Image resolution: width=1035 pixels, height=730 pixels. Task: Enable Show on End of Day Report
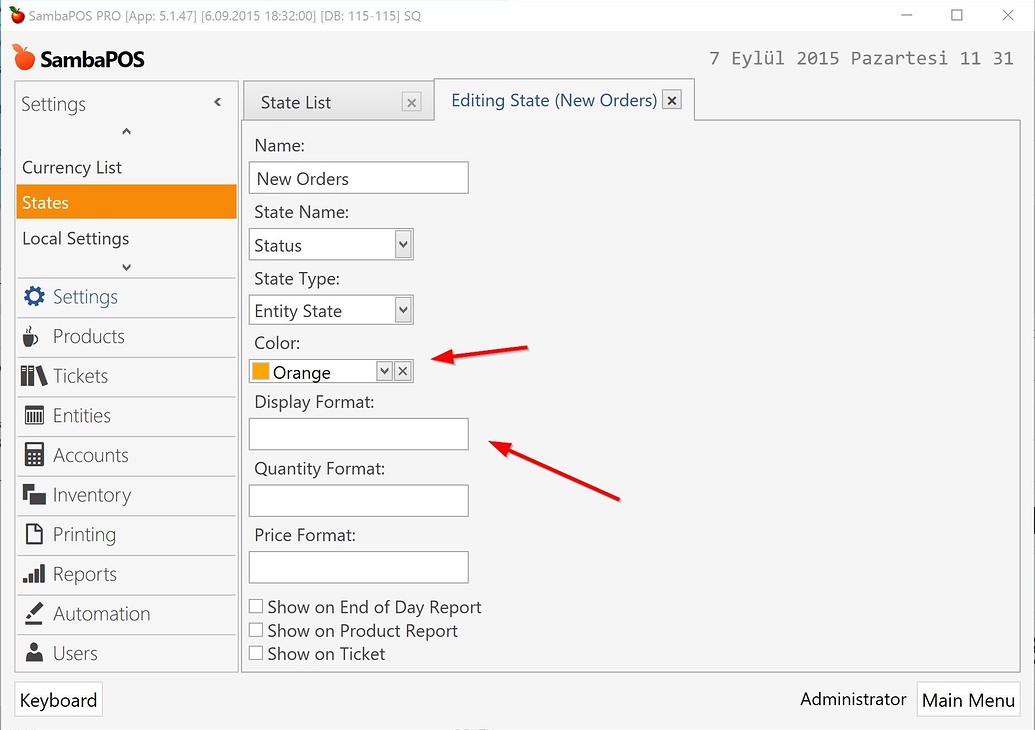[x=256, y=606]
